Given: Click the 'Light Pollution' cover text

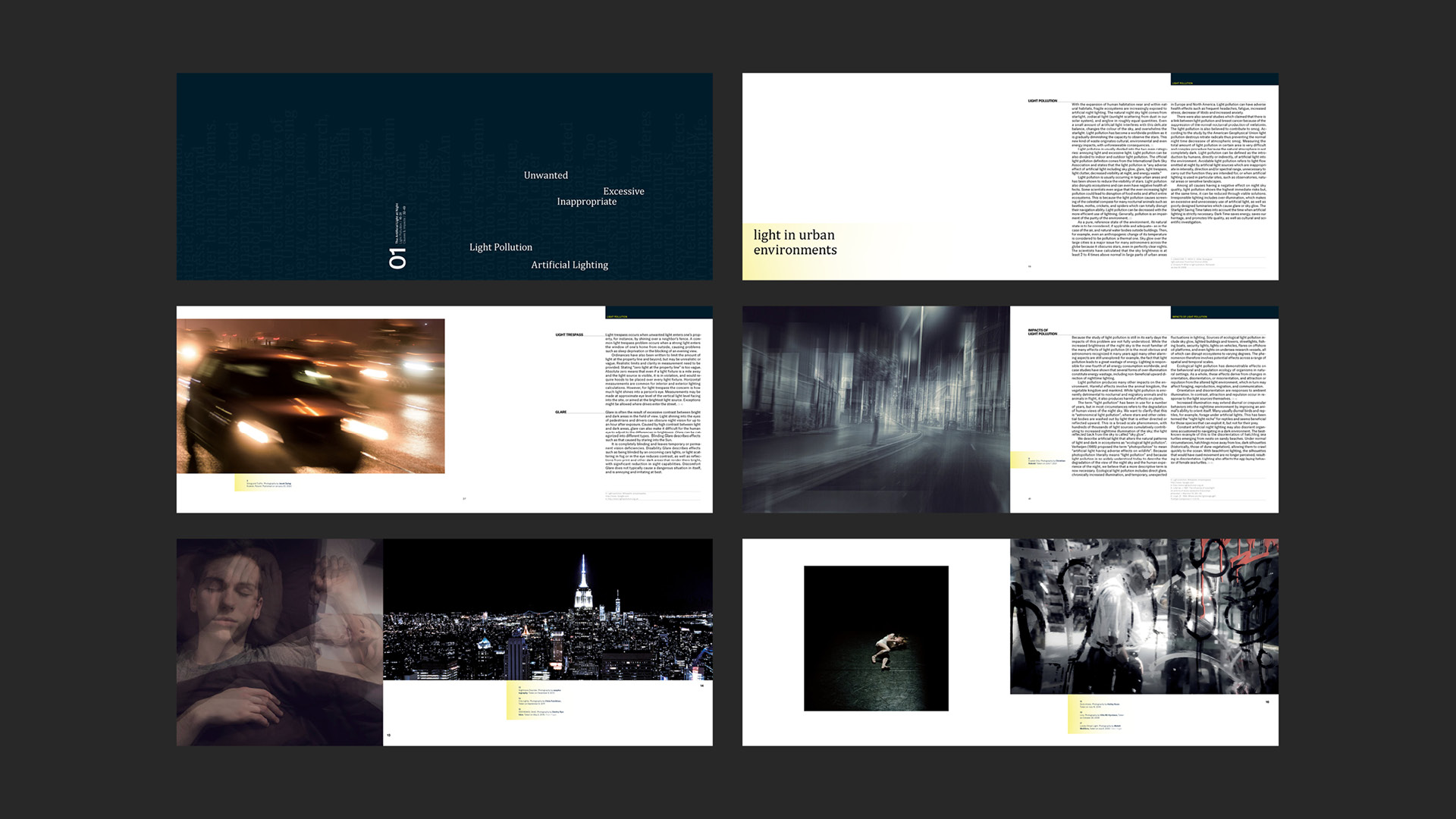Looking at the screenshot, I should click(500, 247).
